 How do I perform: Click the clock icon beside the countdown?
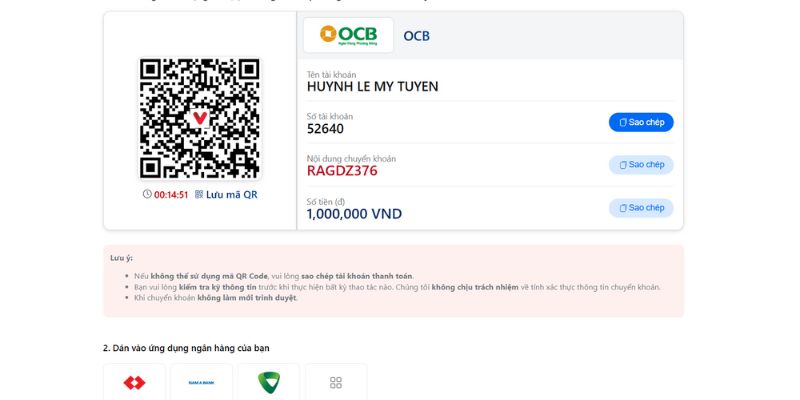tap(147, 194)
